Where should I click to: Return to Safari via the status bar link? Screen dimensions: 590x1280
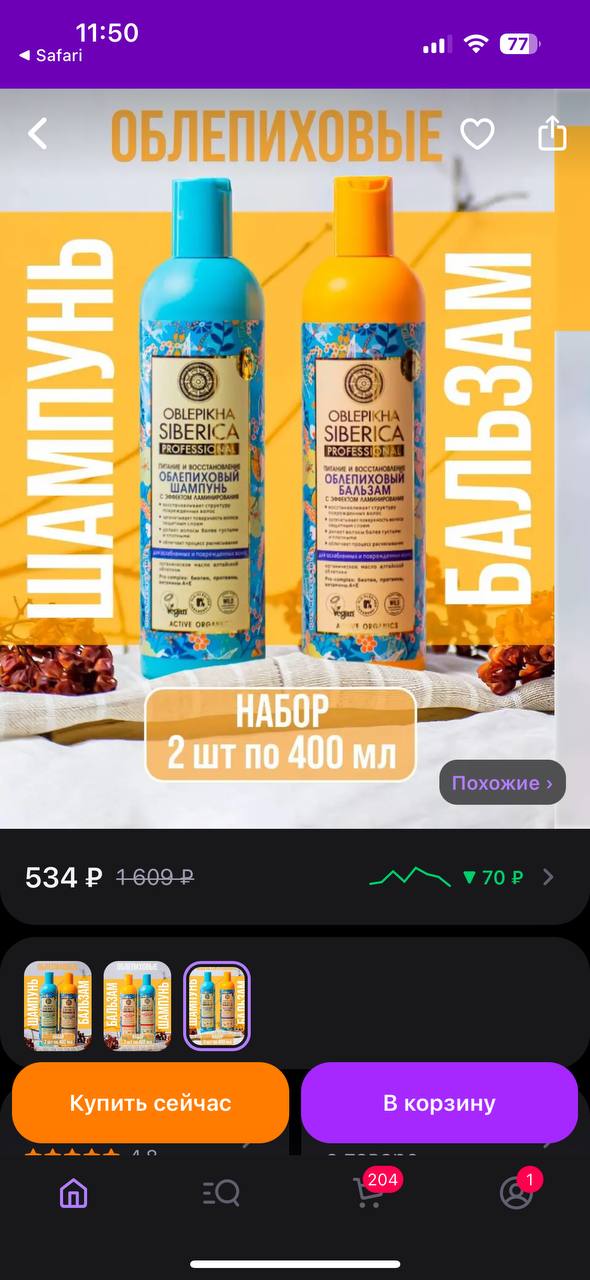(x=51, y=56)
